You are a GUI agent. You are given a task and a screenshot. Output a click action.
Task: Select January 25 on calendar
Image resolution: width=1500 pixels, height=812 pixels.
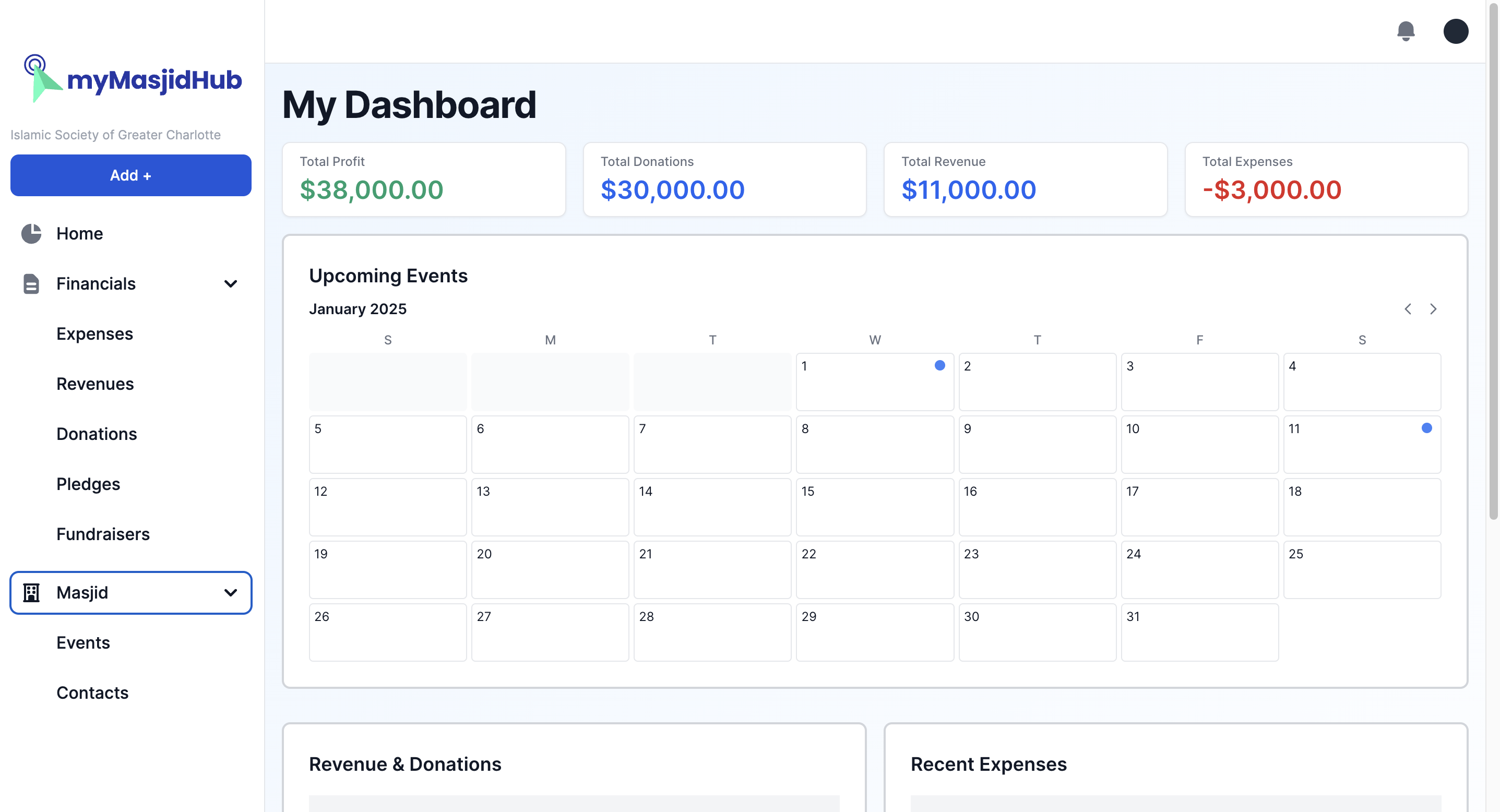(1362, 570)
